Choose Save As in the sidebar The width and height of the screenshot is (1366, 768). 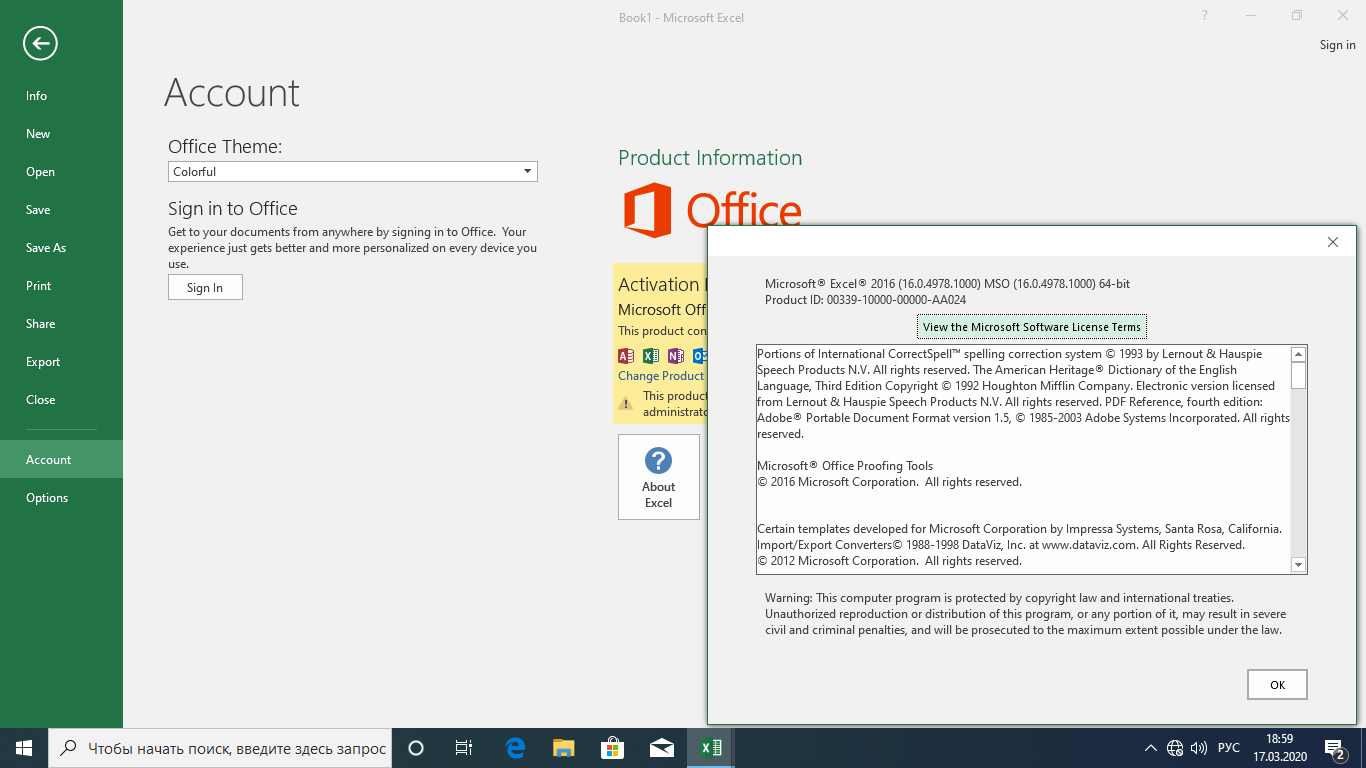click(x=61, y=248)
